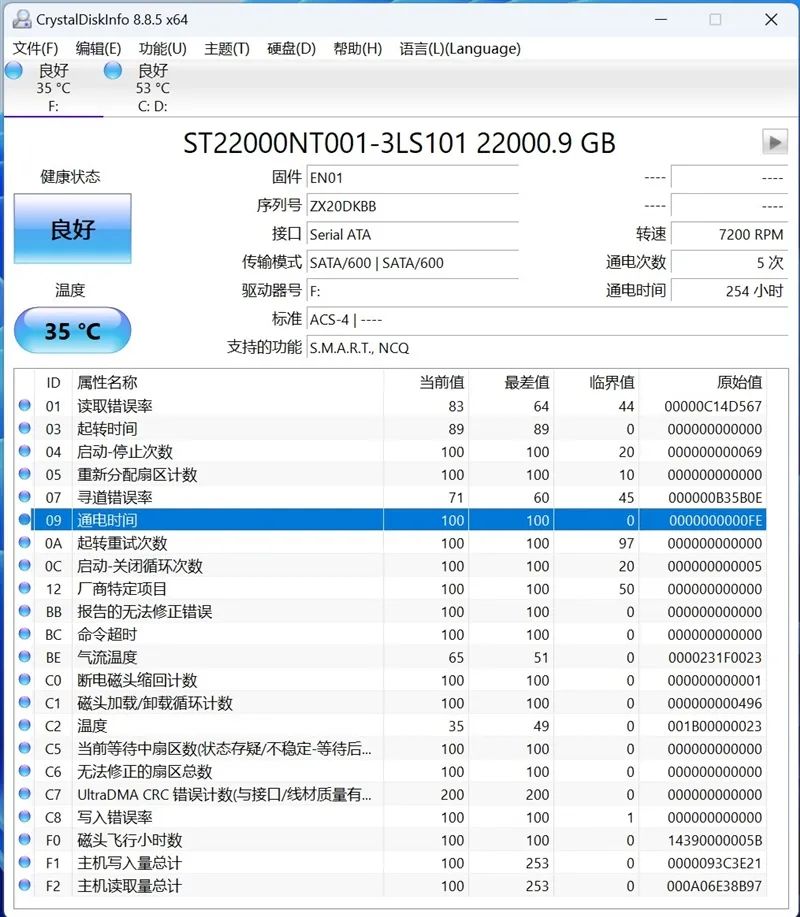This screenshot has width=800, height=917.
Task: Click the blue dot icon next to 通电时间
Action: 24,520
